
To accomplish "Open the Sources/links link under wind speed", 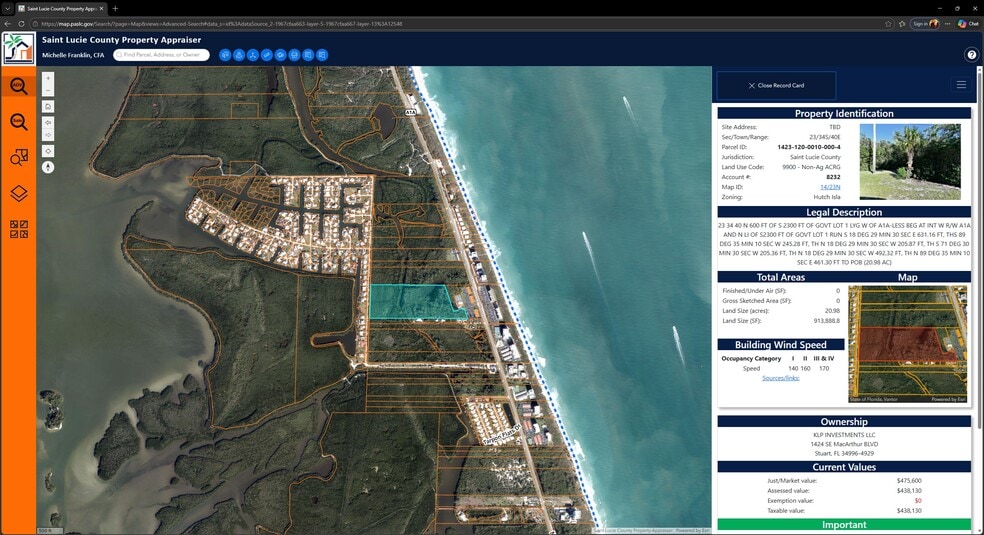I will [781, 378].
